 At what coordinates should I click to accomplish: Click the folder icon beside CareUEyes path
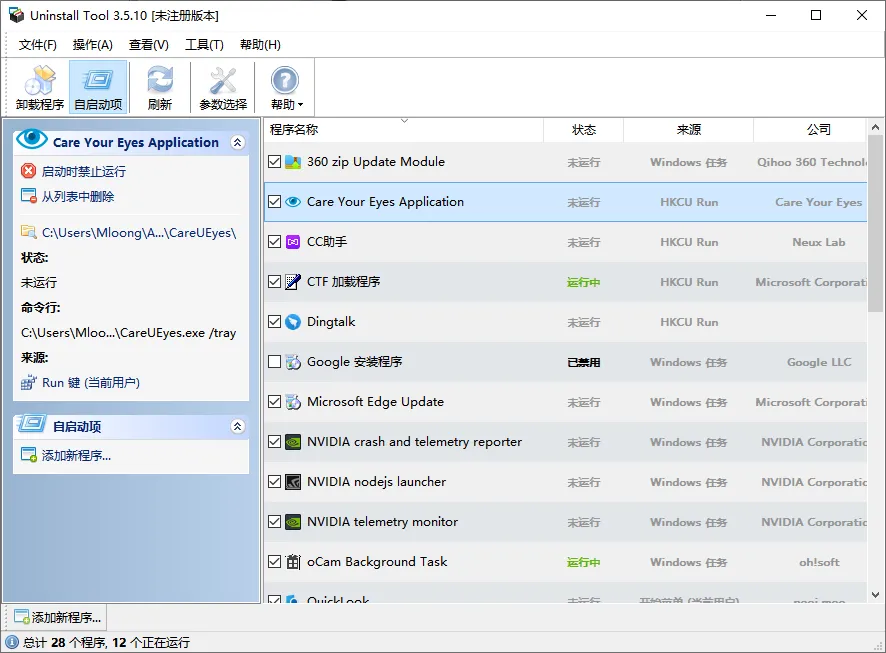(x=28, y=232)
